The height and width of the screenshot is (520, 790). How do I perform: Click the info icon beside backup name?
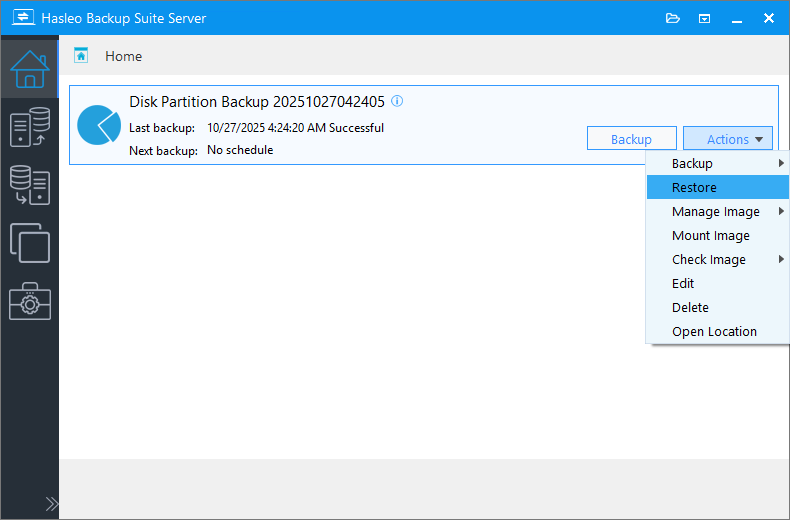397,101
